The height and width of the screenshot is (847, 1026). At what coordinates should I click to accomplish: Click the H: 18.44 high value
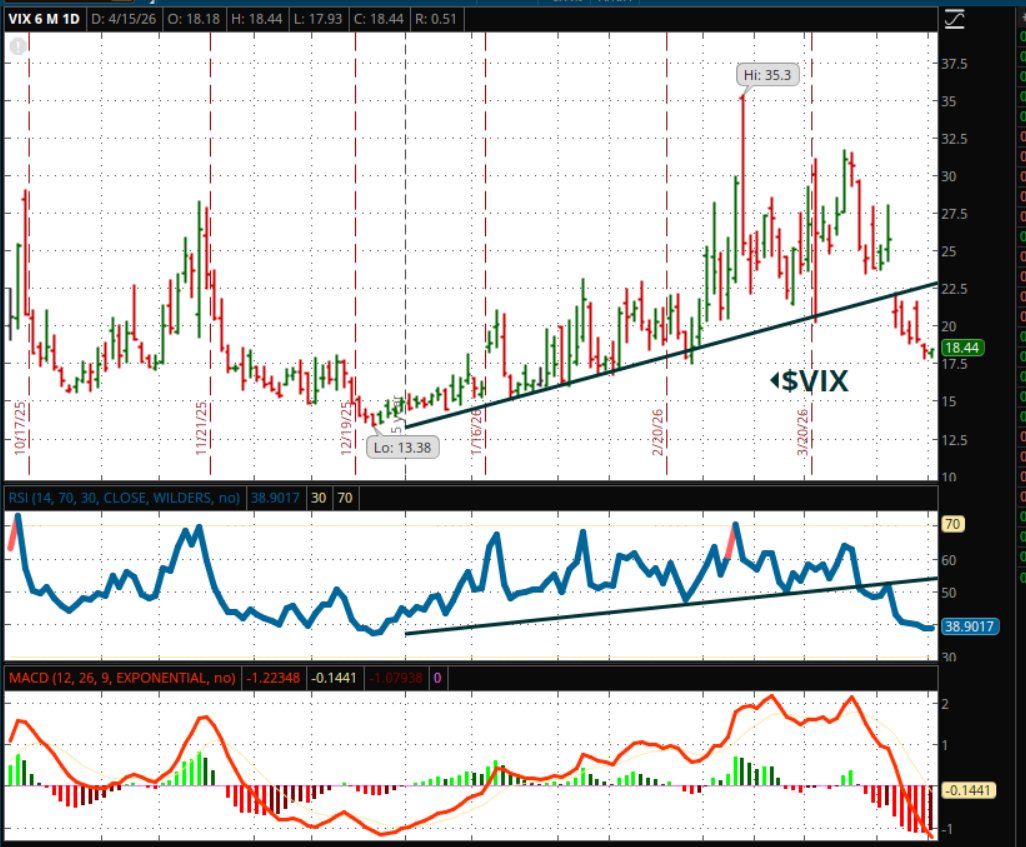coord(256,18)
